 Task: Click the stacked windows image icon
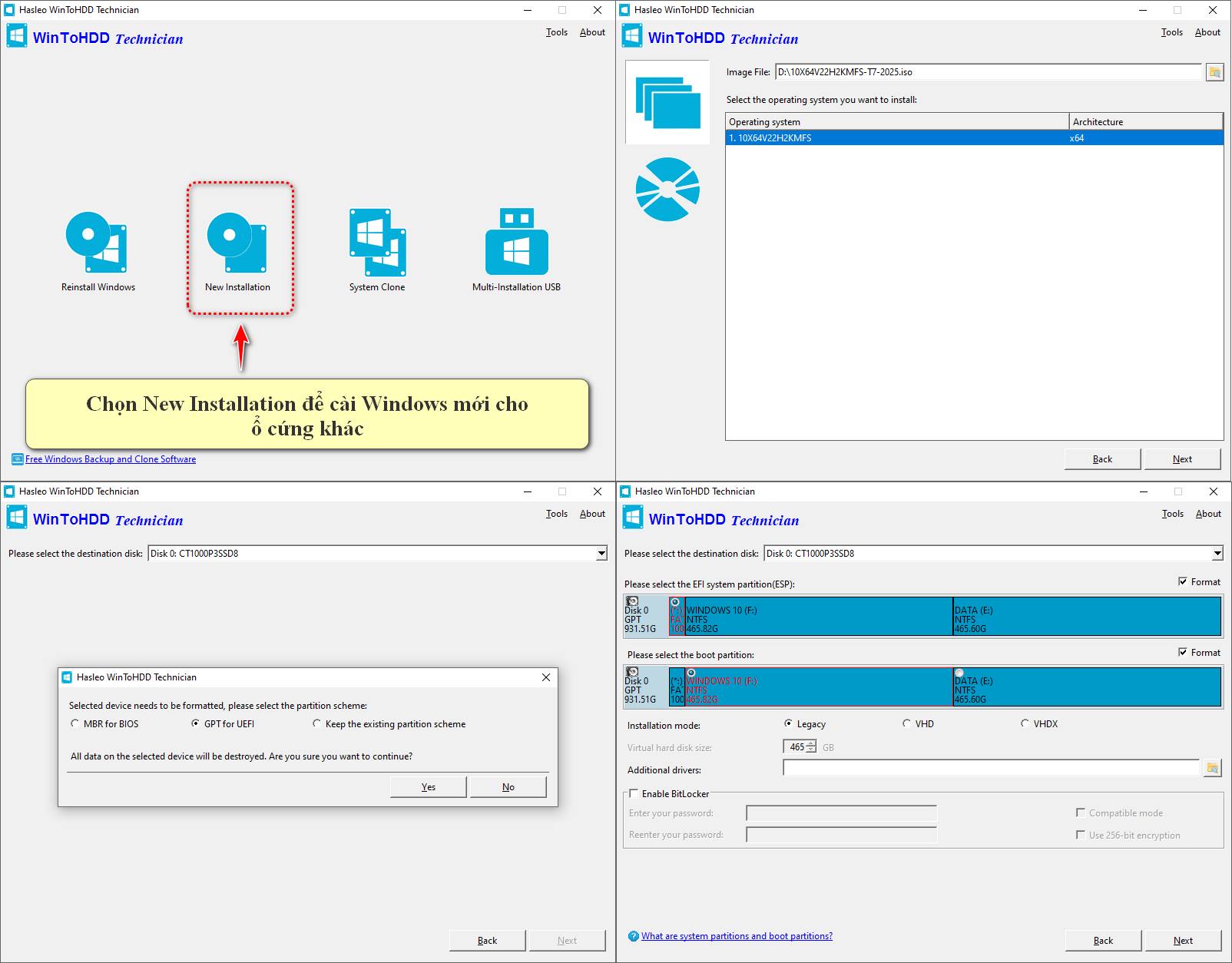[x=667, y=102]
